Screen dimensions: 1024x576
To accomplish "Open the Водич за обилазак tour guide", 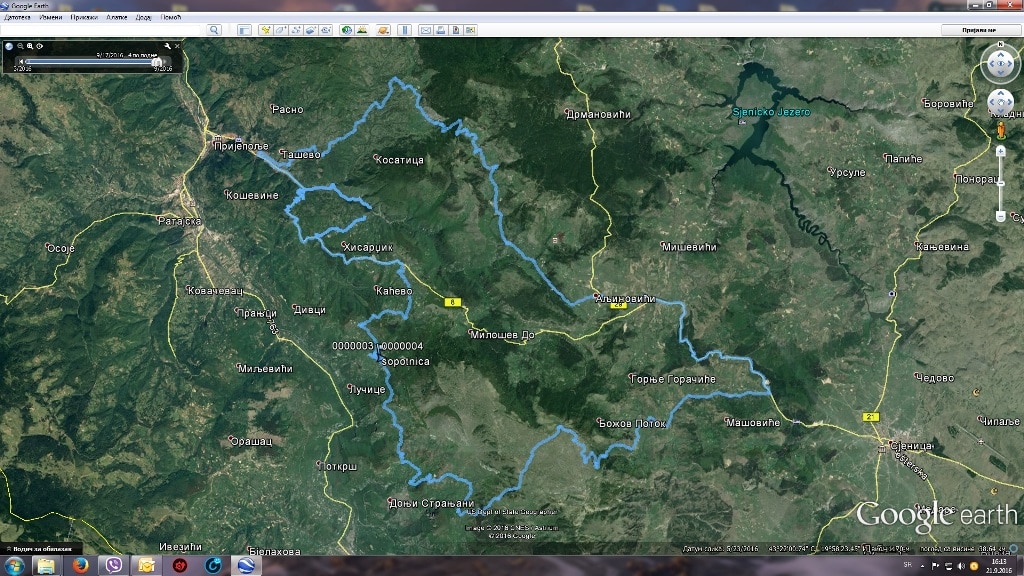I will 42,549.
